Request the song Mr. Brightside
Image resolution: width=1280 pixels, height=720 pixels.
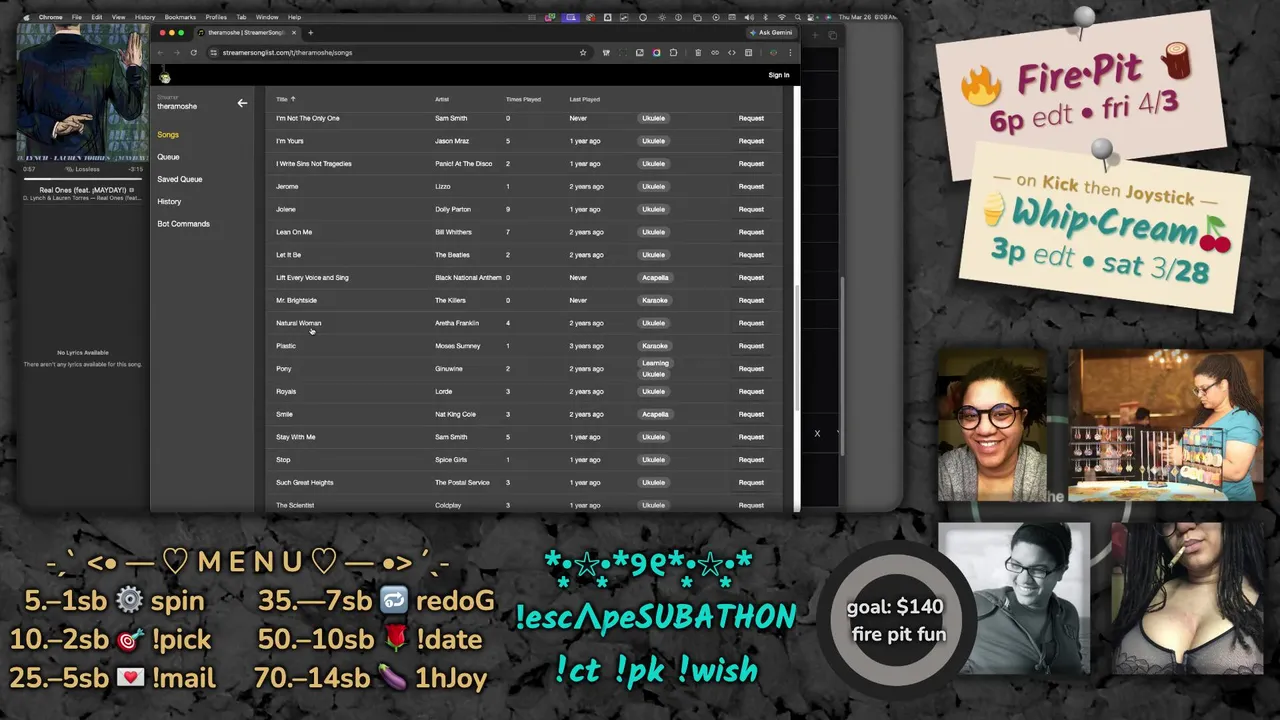point(751,300)
